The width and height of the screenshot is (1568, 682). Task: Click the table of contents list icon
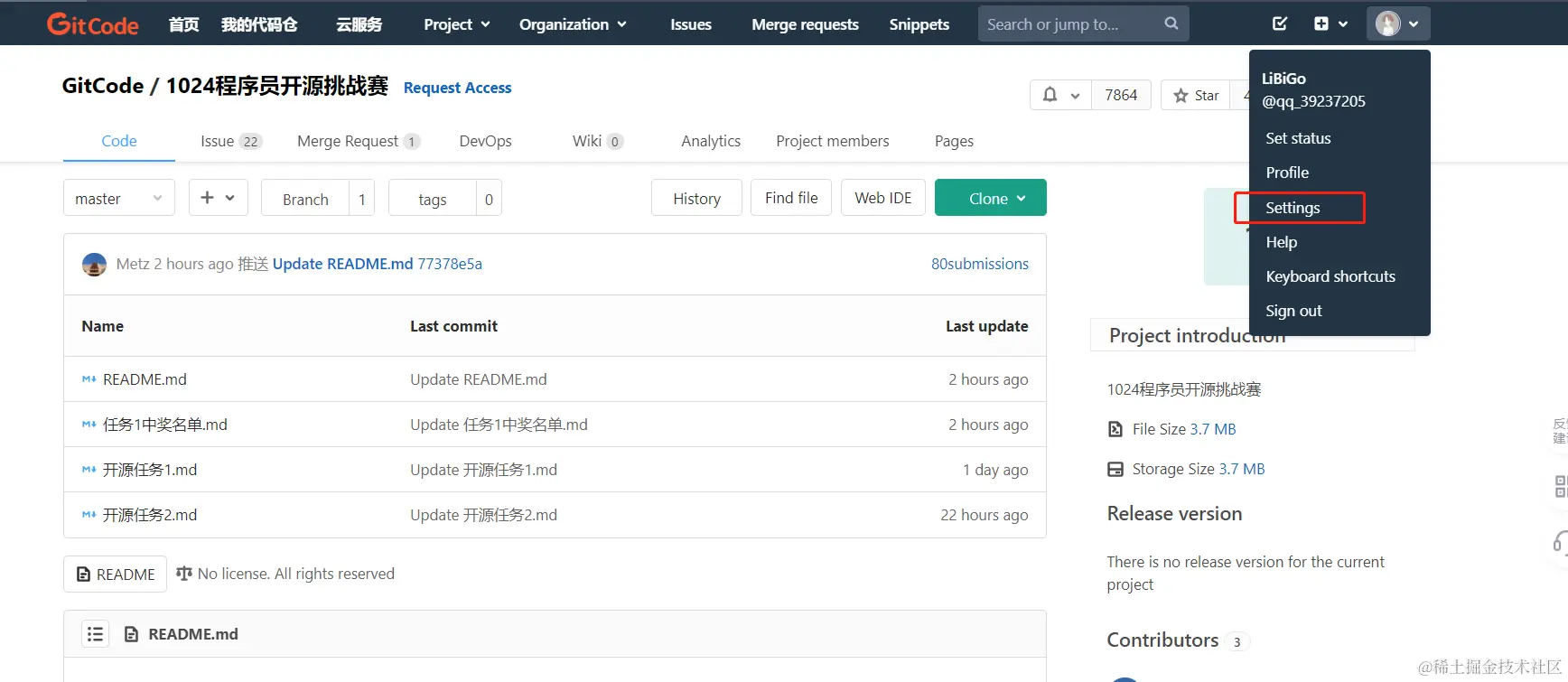tap(95, 634)
